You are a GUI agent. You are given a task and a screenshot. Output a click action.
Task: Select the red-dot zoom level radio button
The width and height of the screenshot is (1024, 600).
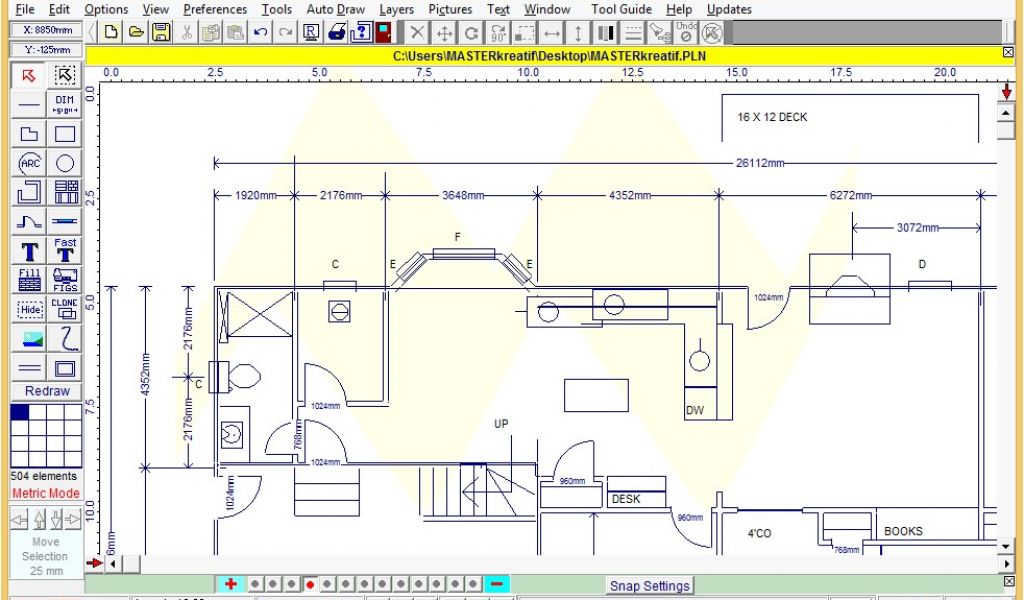pyautogui.click(x=310, y=584)
